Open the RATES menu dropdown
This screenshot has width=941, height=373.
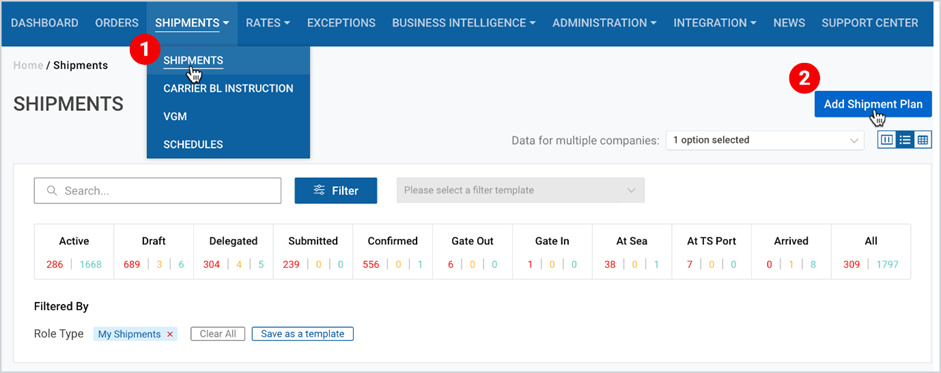(268, 23)
